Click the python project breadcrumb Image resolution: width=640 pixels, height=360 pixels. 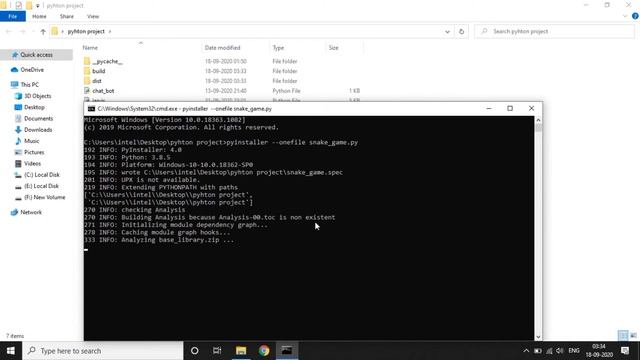(x=86, y=31)
